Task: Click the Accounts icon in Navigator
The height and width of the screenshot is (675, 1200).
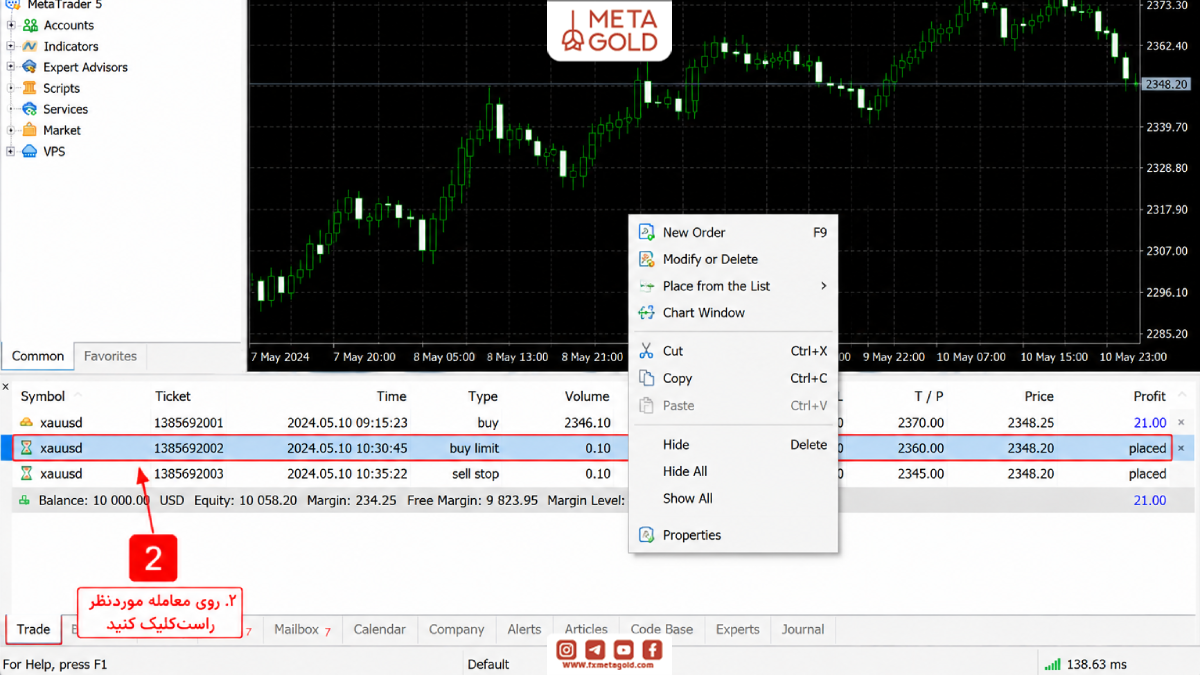Action: click(30, 25)
